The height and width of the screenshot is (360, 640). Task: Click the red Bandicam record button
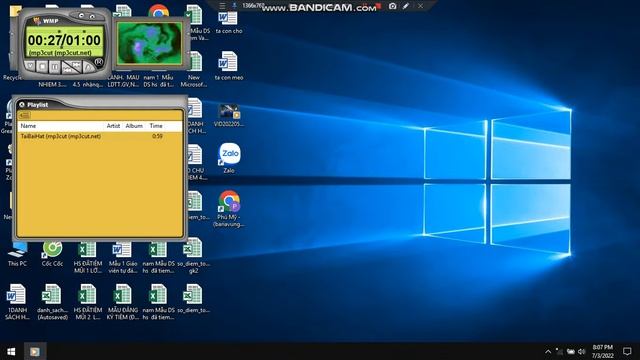tap(379, 6)
